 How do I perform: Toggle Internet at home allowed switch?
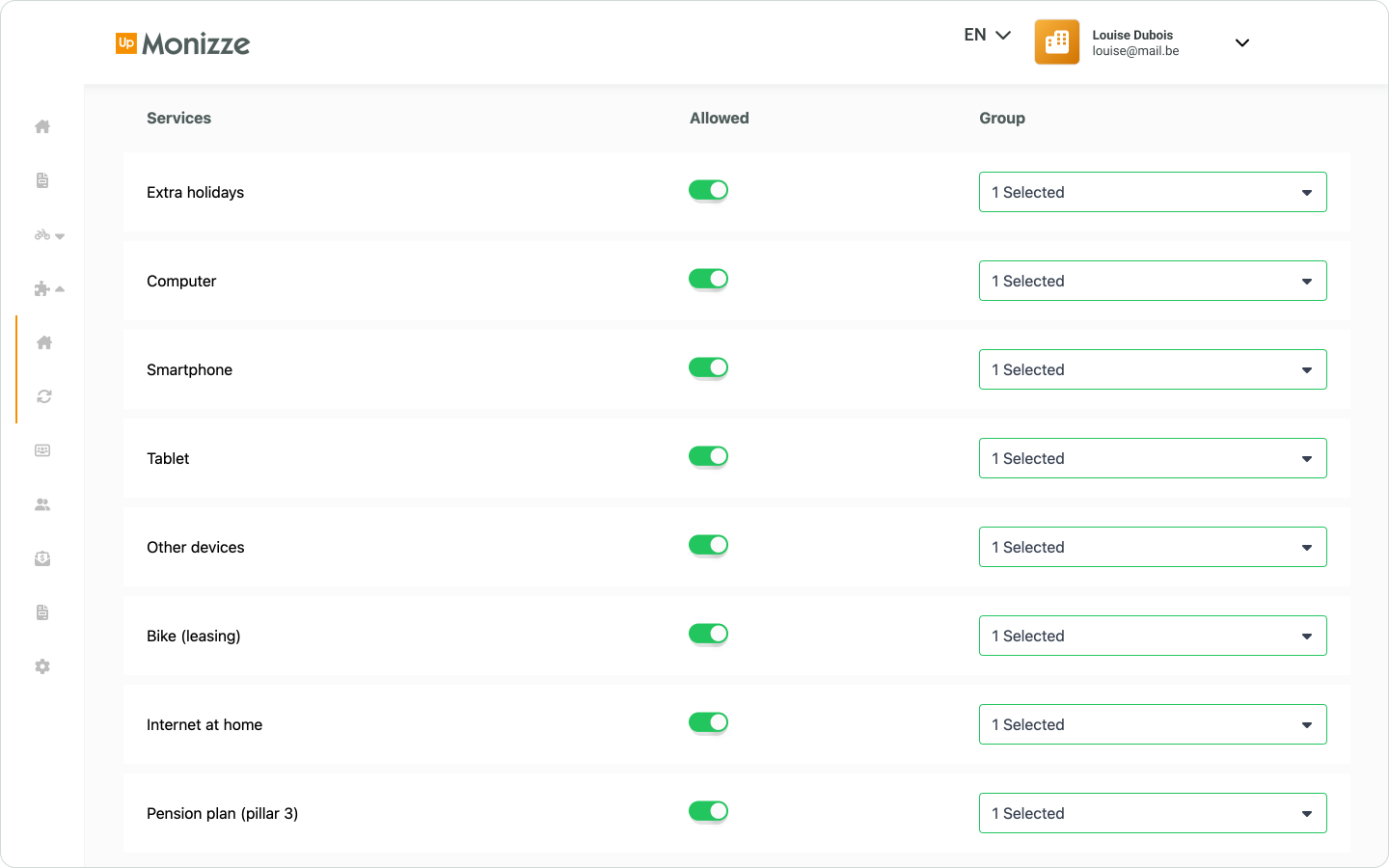(x=708, y=722)
